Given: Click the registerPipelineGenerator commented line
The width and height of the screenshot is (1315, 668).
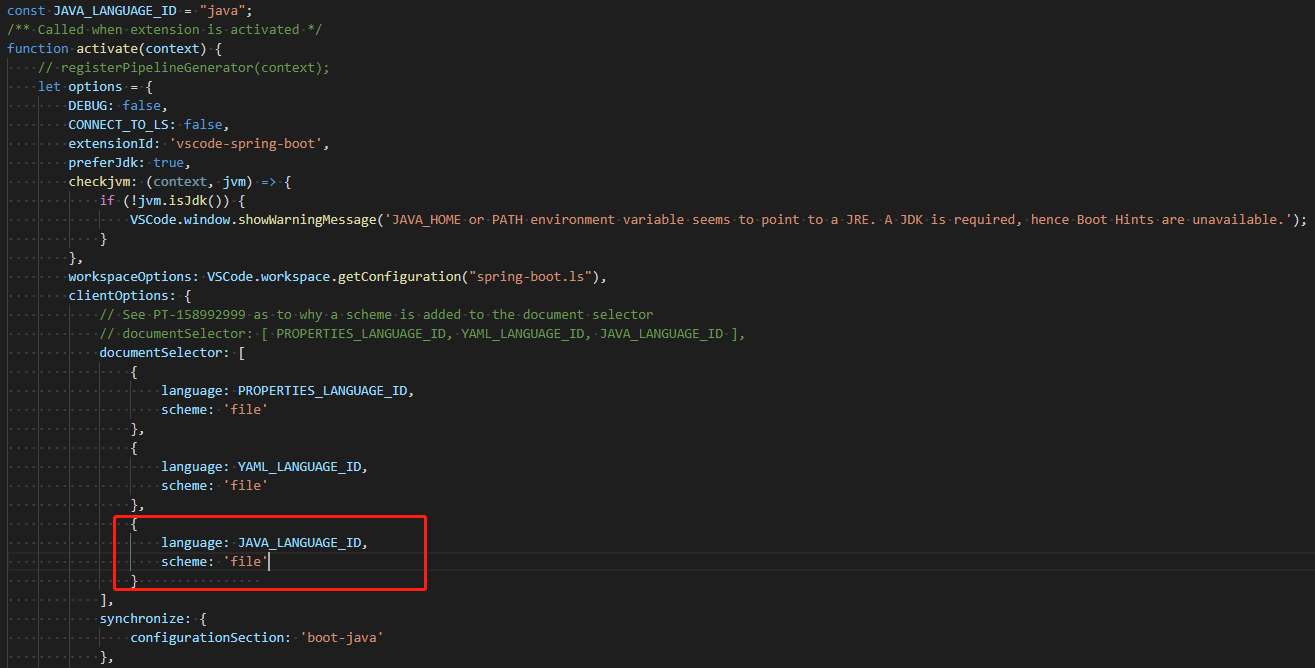Looking at the screenshot, I should coord(185,67).
